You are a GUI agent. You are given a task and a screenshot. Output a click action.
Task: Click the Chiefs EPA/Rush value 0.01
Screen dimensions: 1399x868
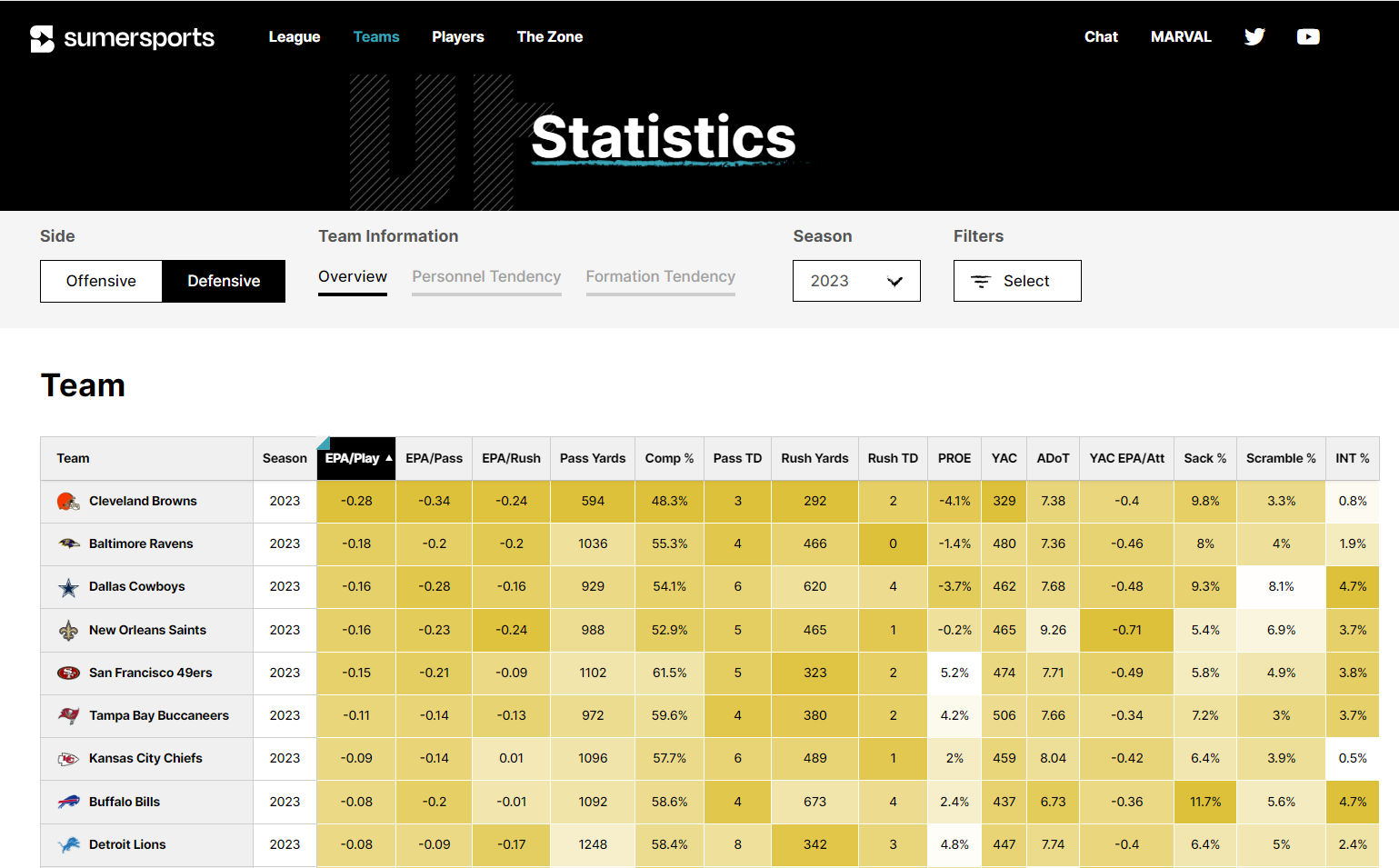tap(511, 758)
